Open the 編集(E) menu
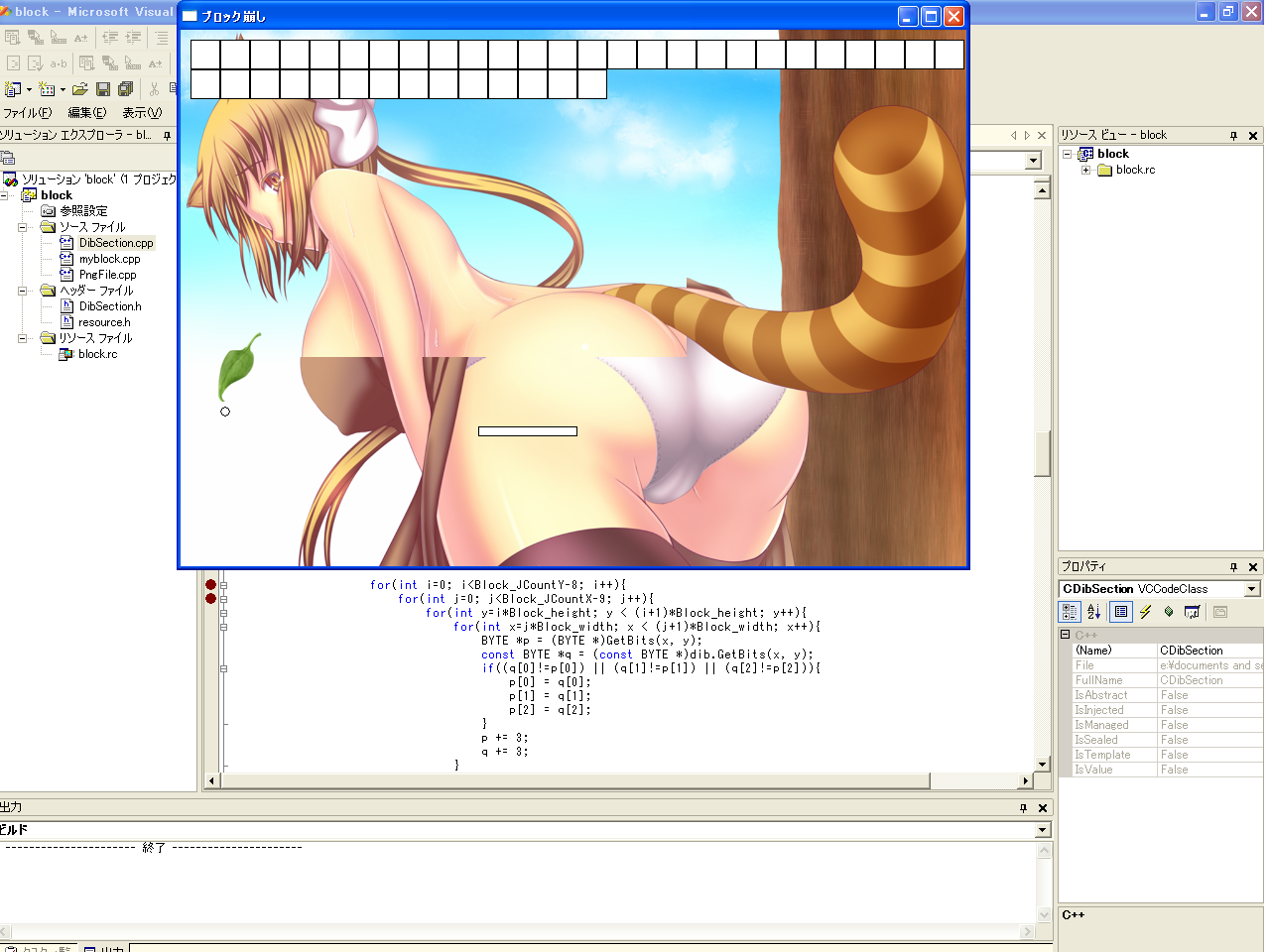This screenshot has width=1270, height=952. (x=87, y=113)
